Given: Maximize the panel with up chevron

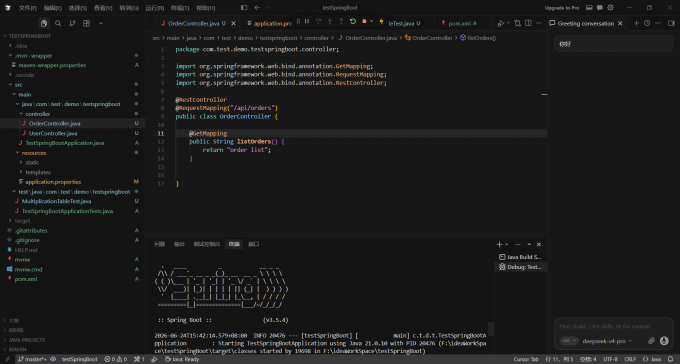Looking at the screenshot, I should pos(529,244).
